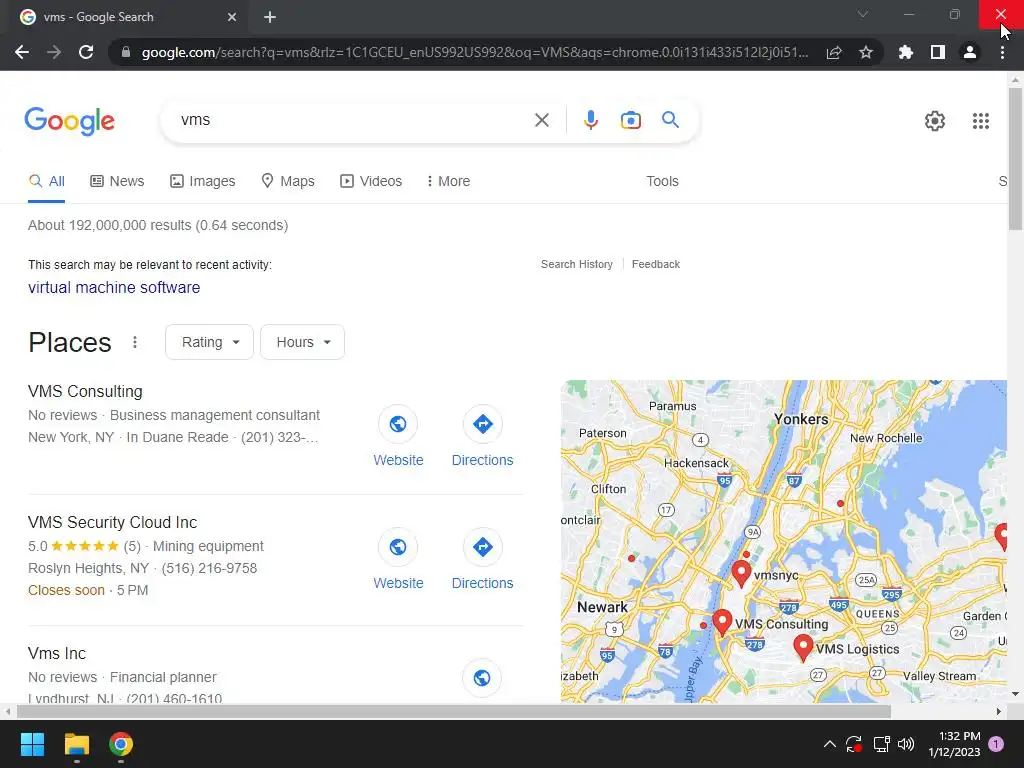This screenshot has width=1024, height=768.
Task: Open File Explorer from the taskbar
Action: tap(76, 744)
